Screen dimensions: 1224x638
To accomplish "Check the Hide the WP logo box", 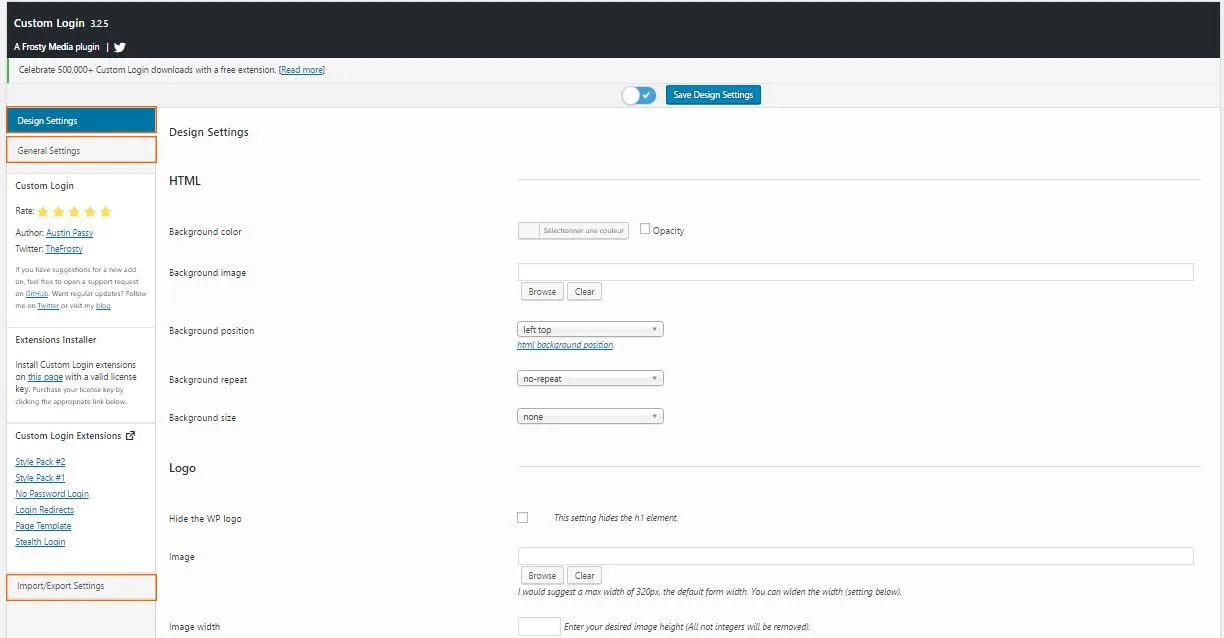I will (522, 518).
